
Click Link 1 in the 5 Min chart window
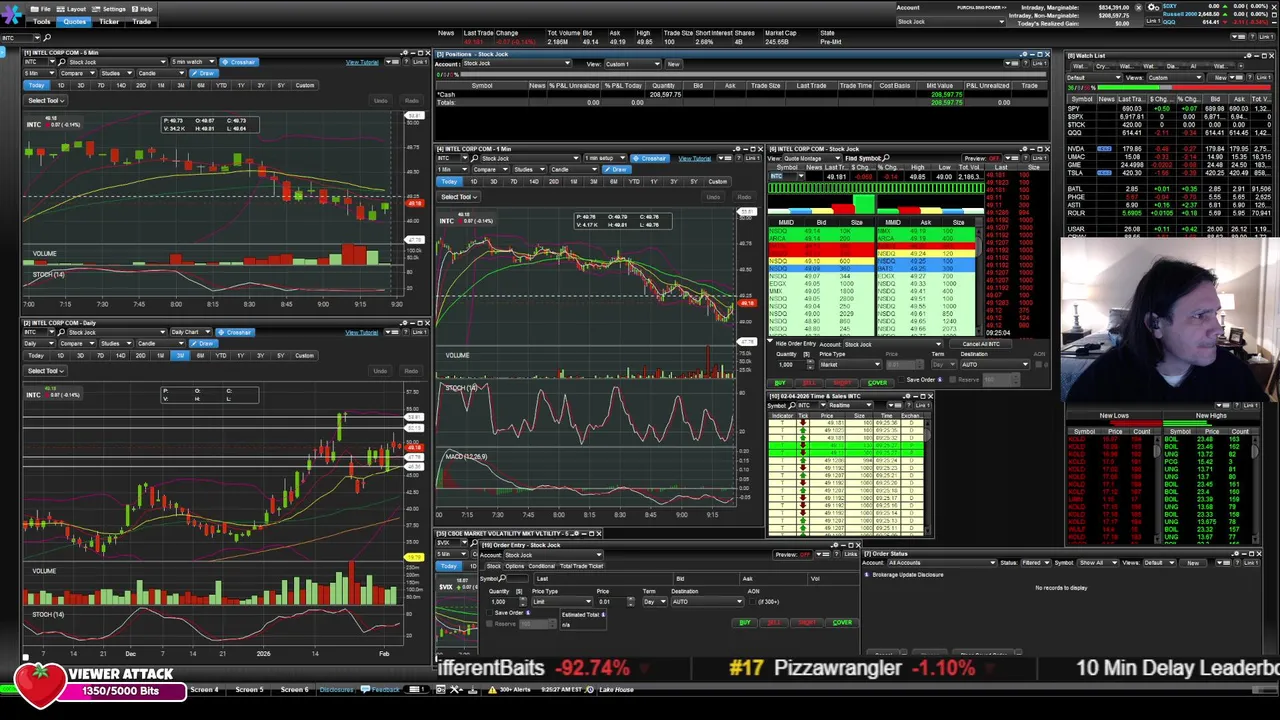[419, 62]
